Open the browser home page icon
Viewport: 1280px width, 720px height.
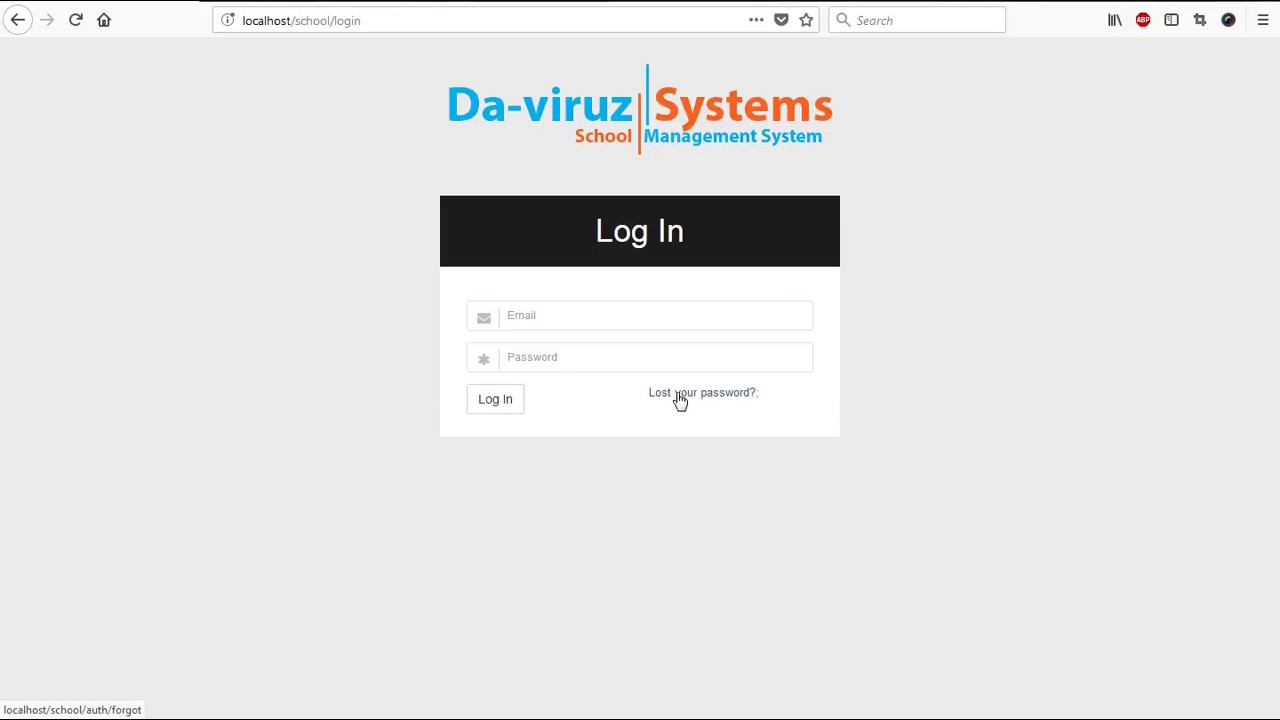click(104, 20)
